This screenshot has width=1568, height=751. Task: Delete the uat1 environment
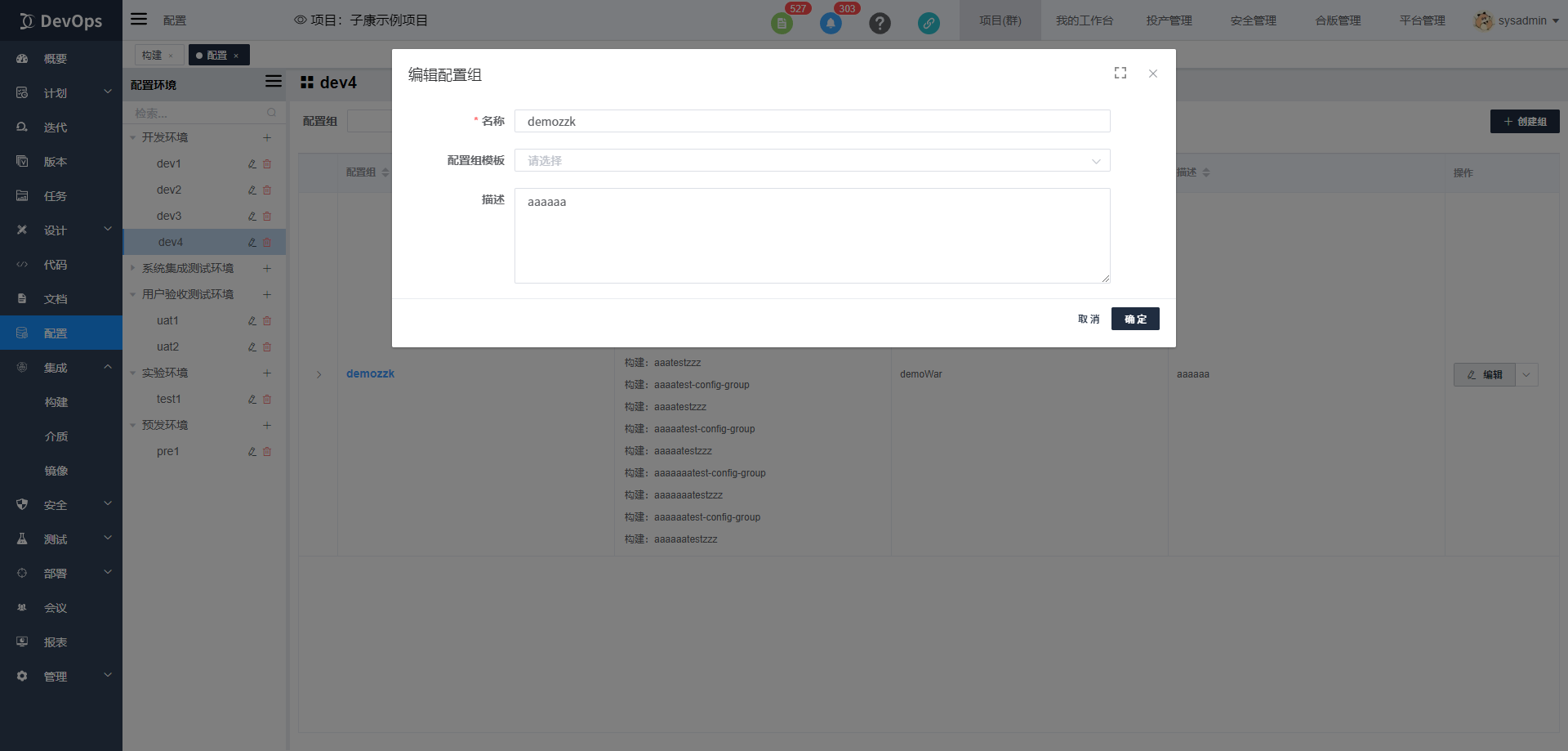267,321
